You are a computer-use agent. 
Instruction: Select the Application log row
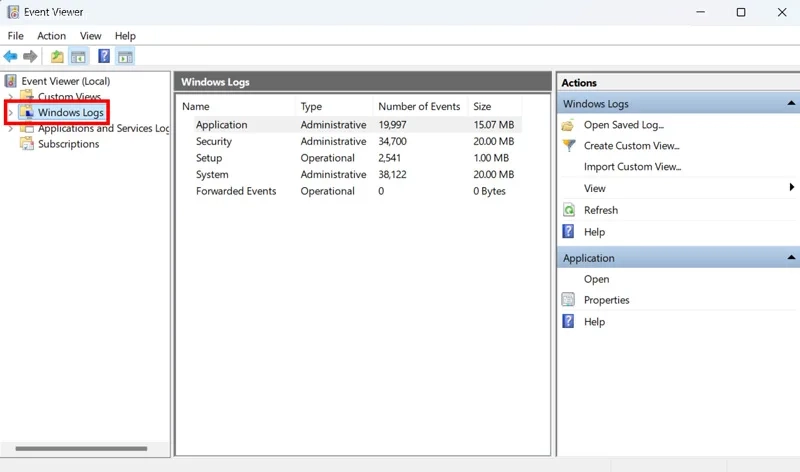351,125
